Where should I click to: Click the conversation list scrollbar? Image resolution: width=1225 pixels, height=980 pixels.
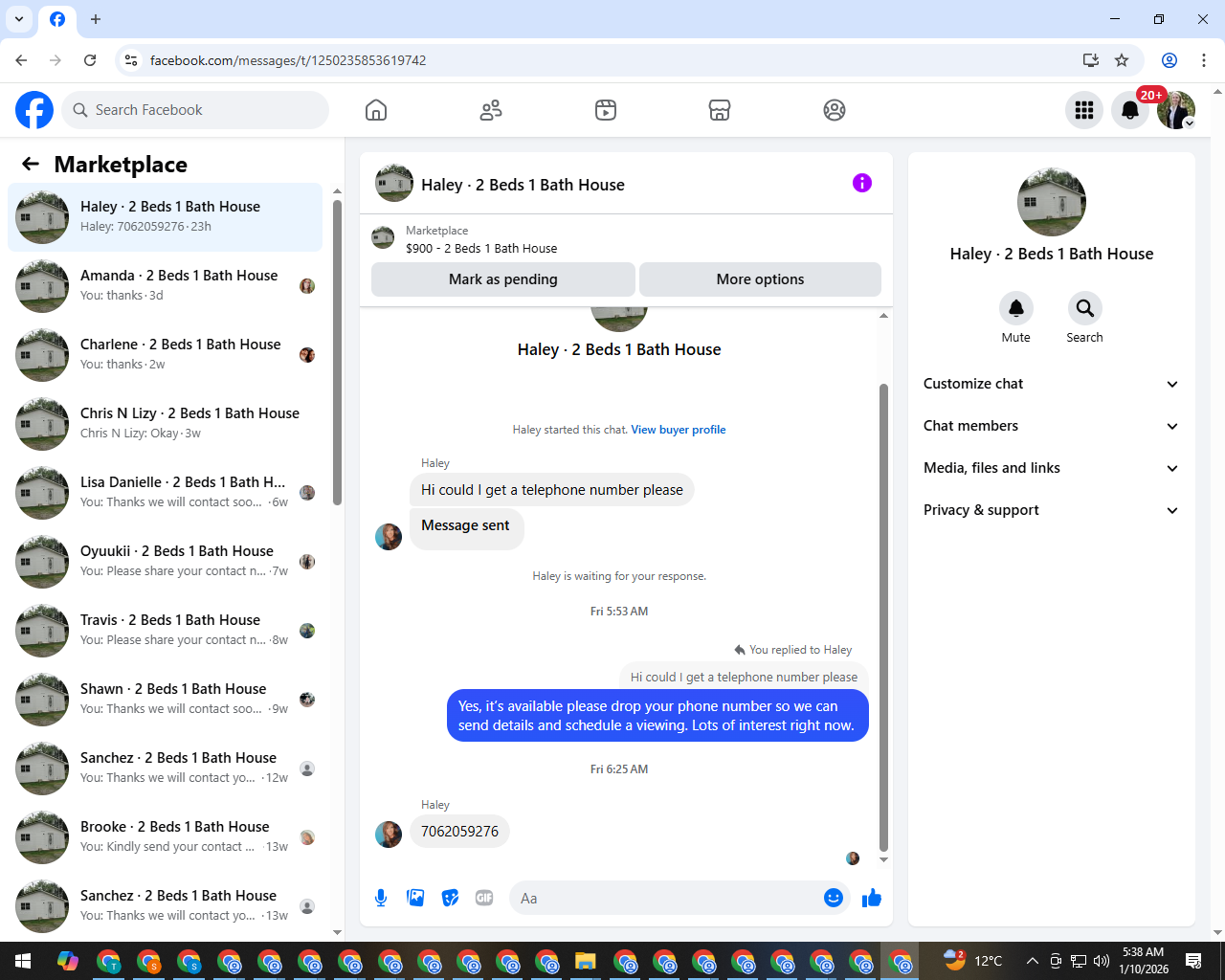pos(337,352)
